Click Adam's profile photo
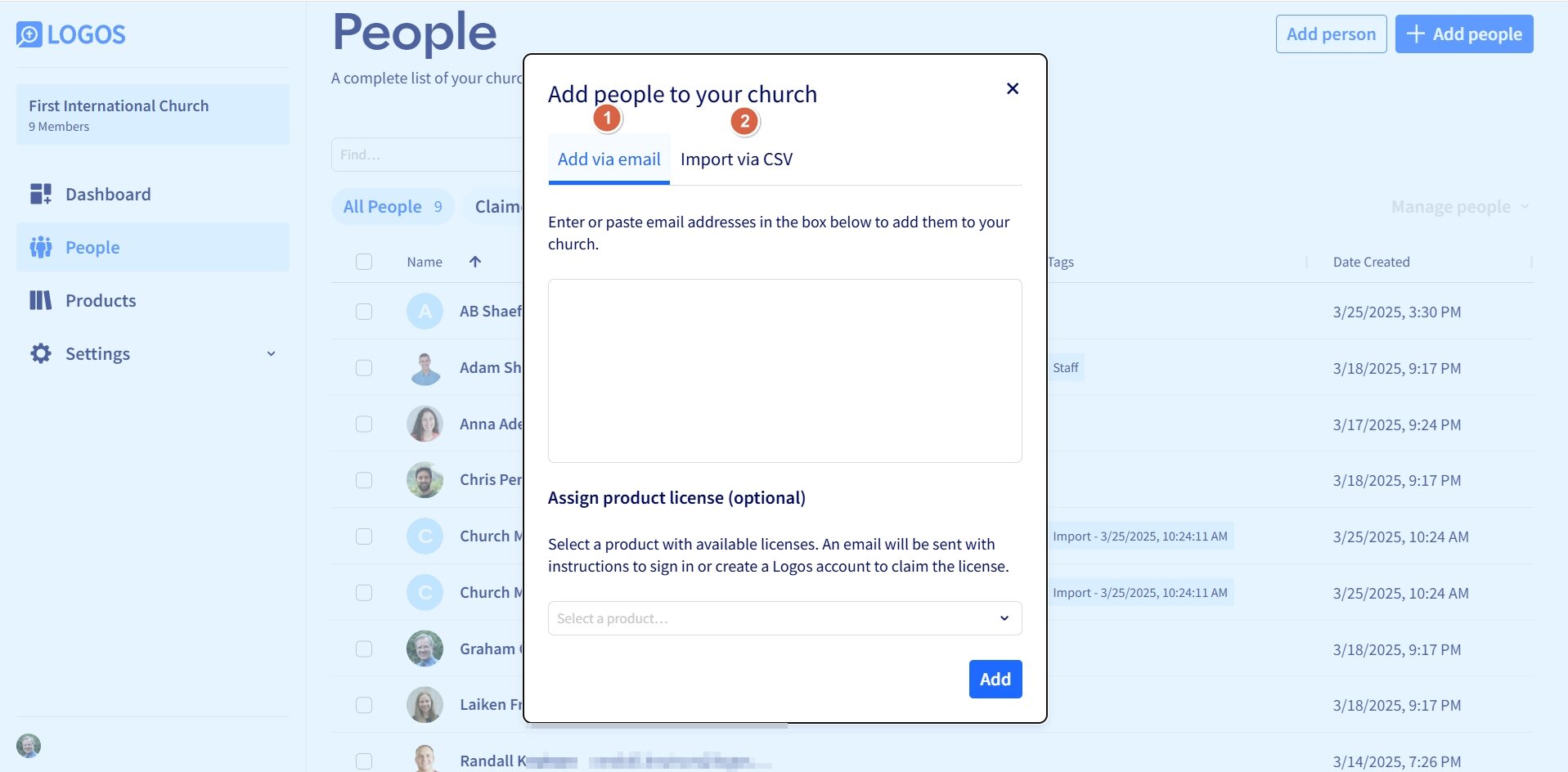The height and width of the screenshot is (772, 1568). (425, 368)
